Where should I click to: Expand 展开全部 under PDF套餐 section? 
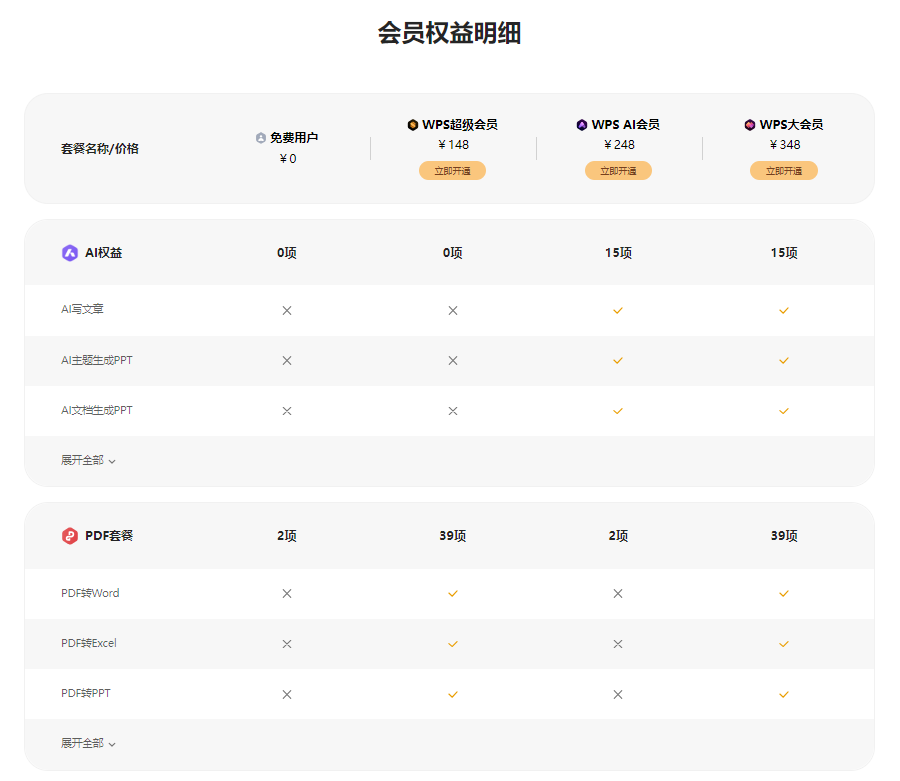pyautogui.click(x=88, y=743)
